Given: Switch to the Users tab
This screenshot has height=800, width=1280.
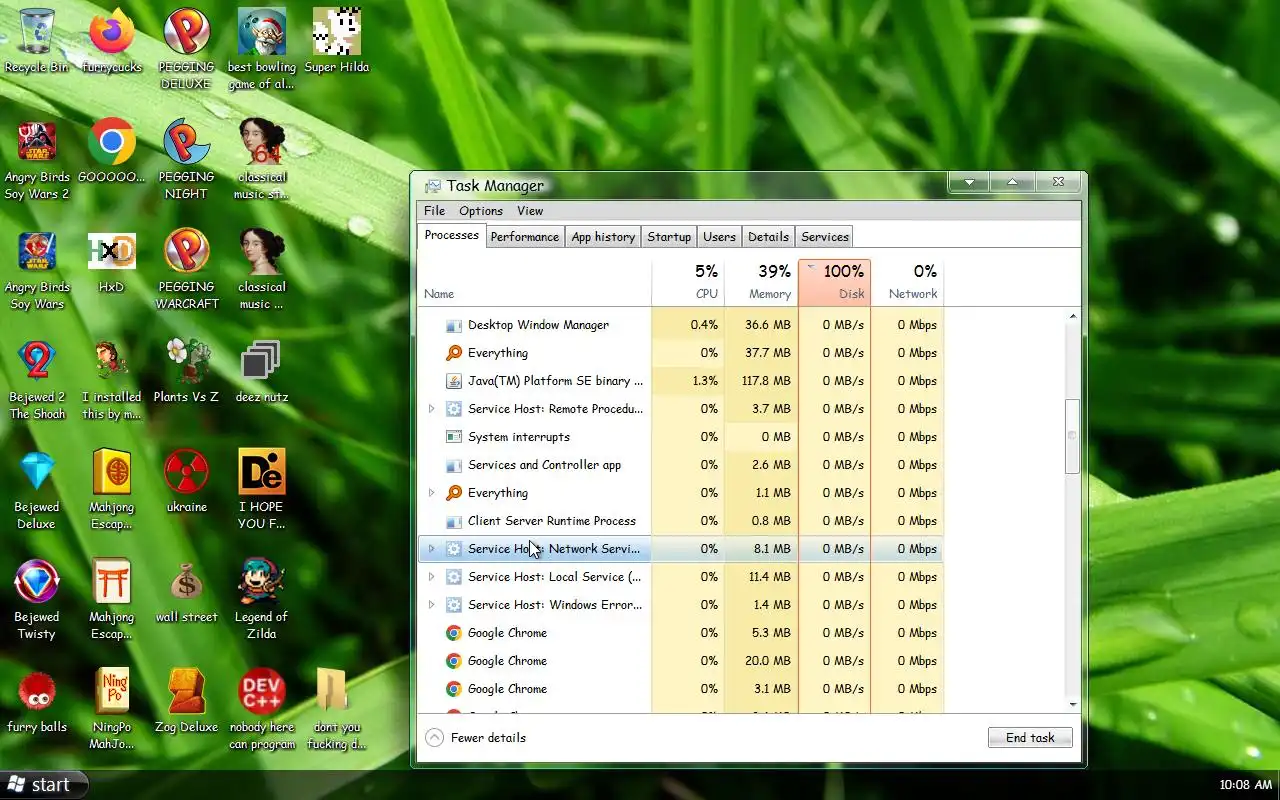Looking at the screenshot, I should (719, 237).
